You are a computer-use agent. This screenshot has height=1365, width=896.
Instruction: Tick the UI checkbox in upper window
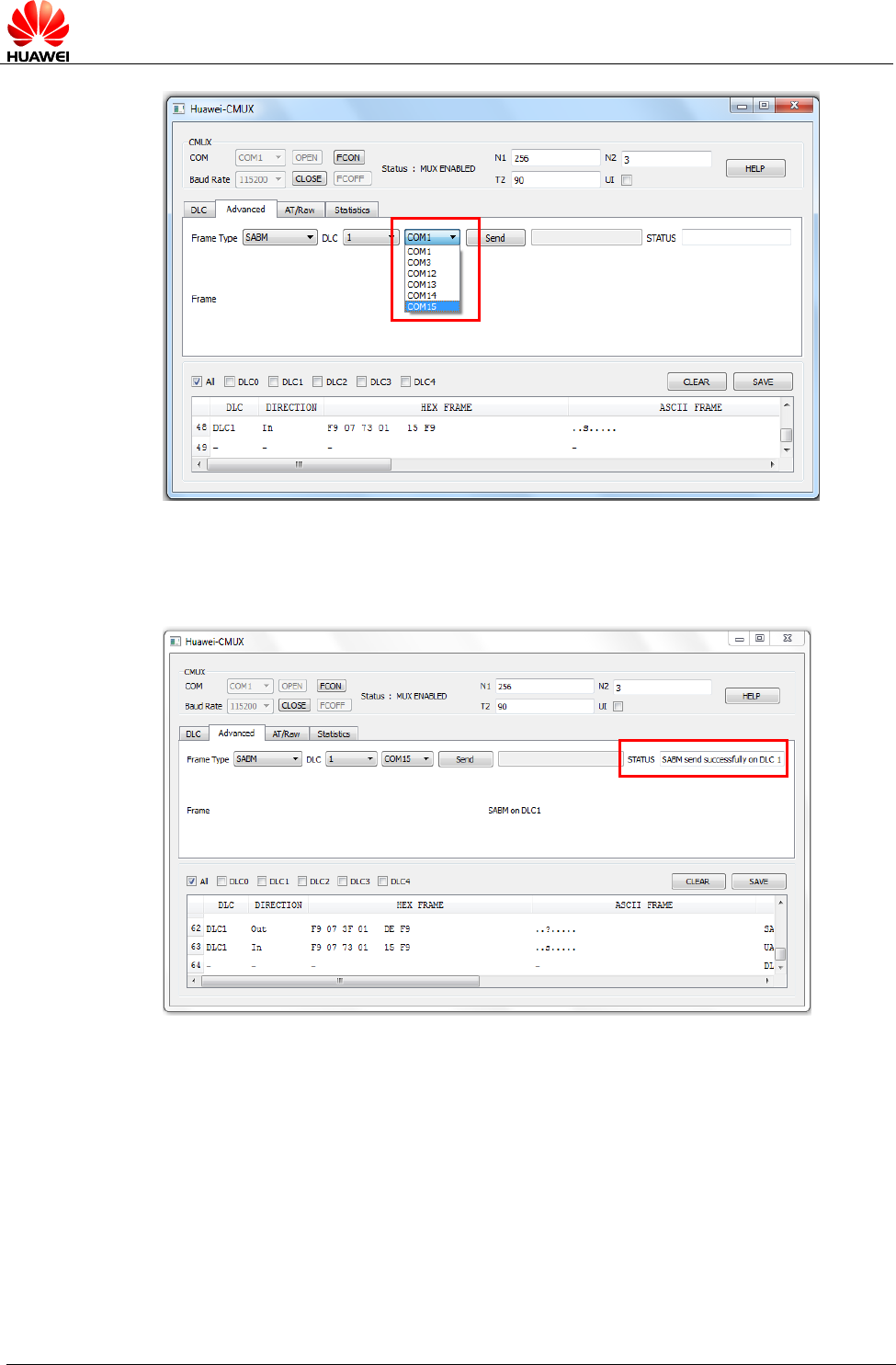pyautogui.click(x=627, y=180)
